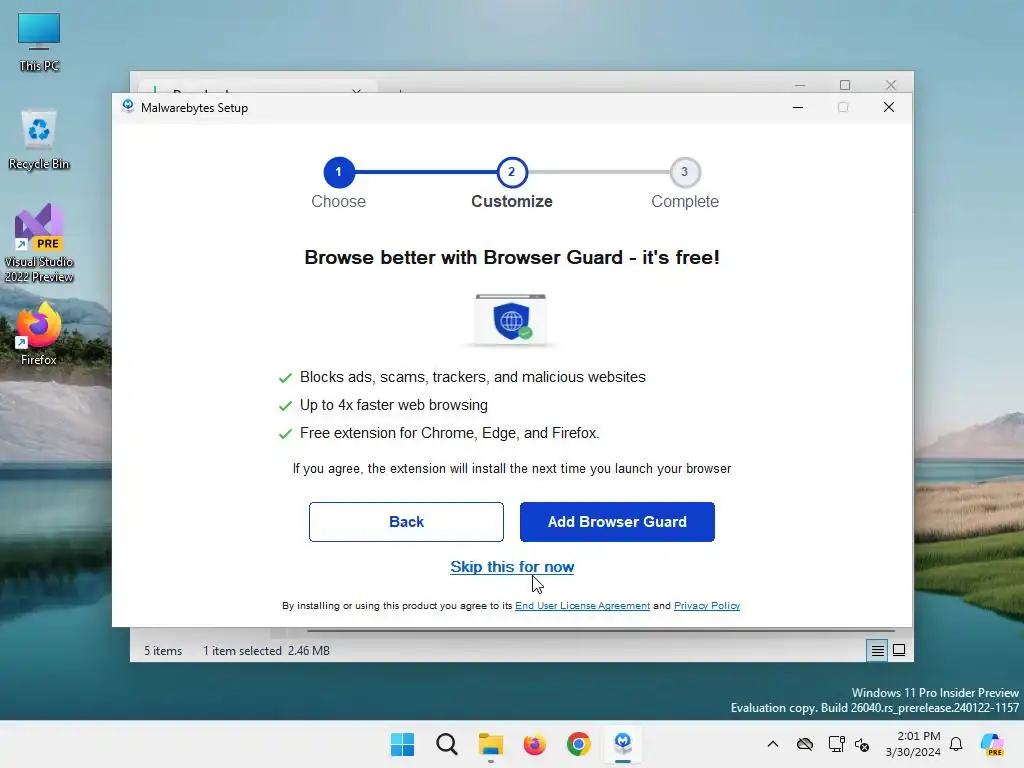Screen dimensions: 1024x768
Task: Select the Recycle Bin desktop icon
Action: pyautogui.click(x=39, y=140)
